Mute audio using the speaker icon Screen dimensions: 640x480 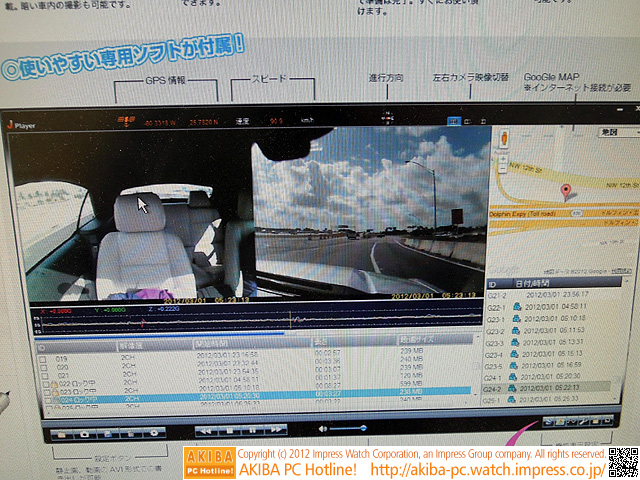[x=320, y=429]
